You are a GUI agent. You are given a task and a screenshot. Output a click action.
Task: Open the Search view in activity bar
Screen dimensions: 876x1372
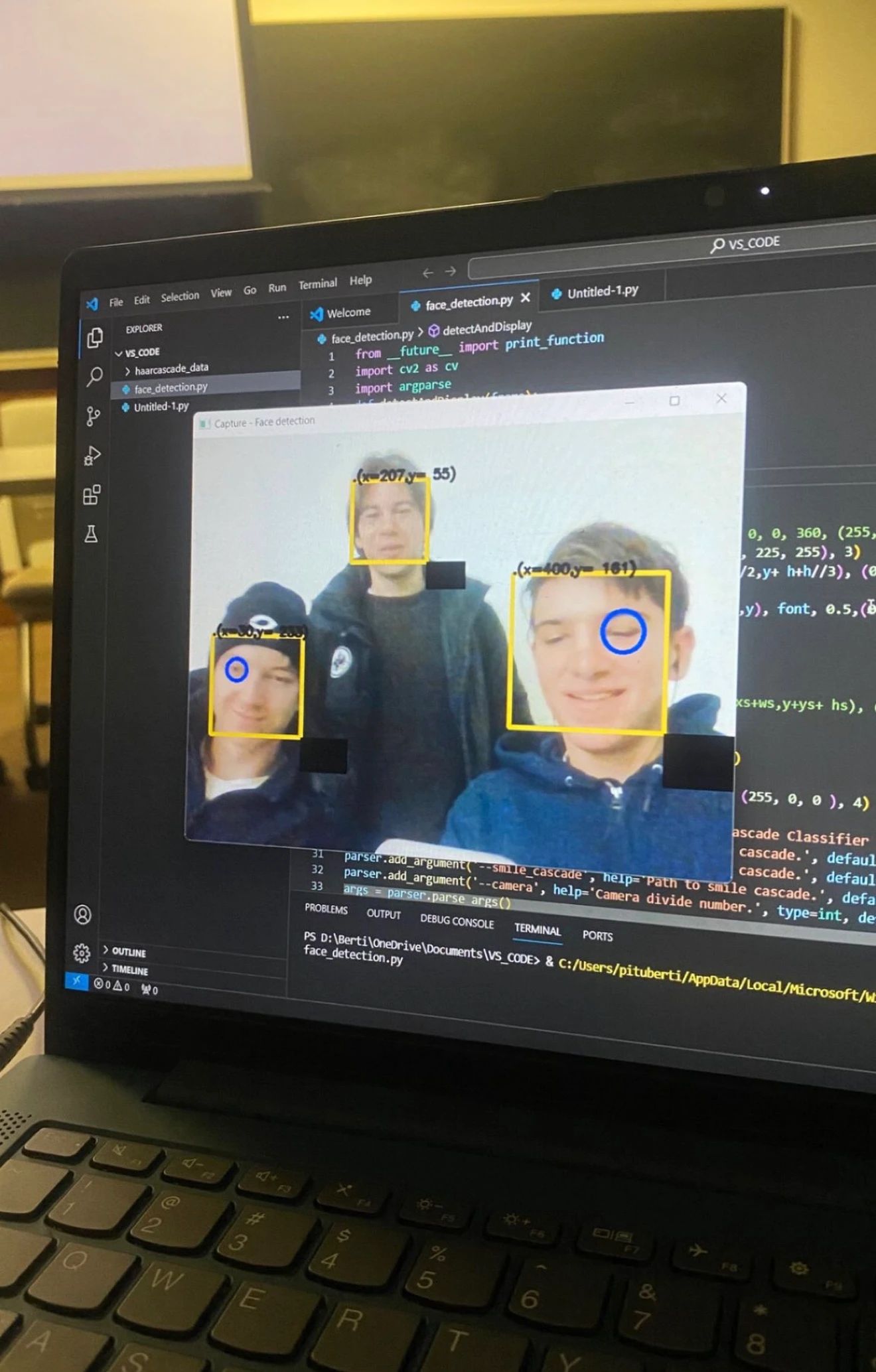94,377
